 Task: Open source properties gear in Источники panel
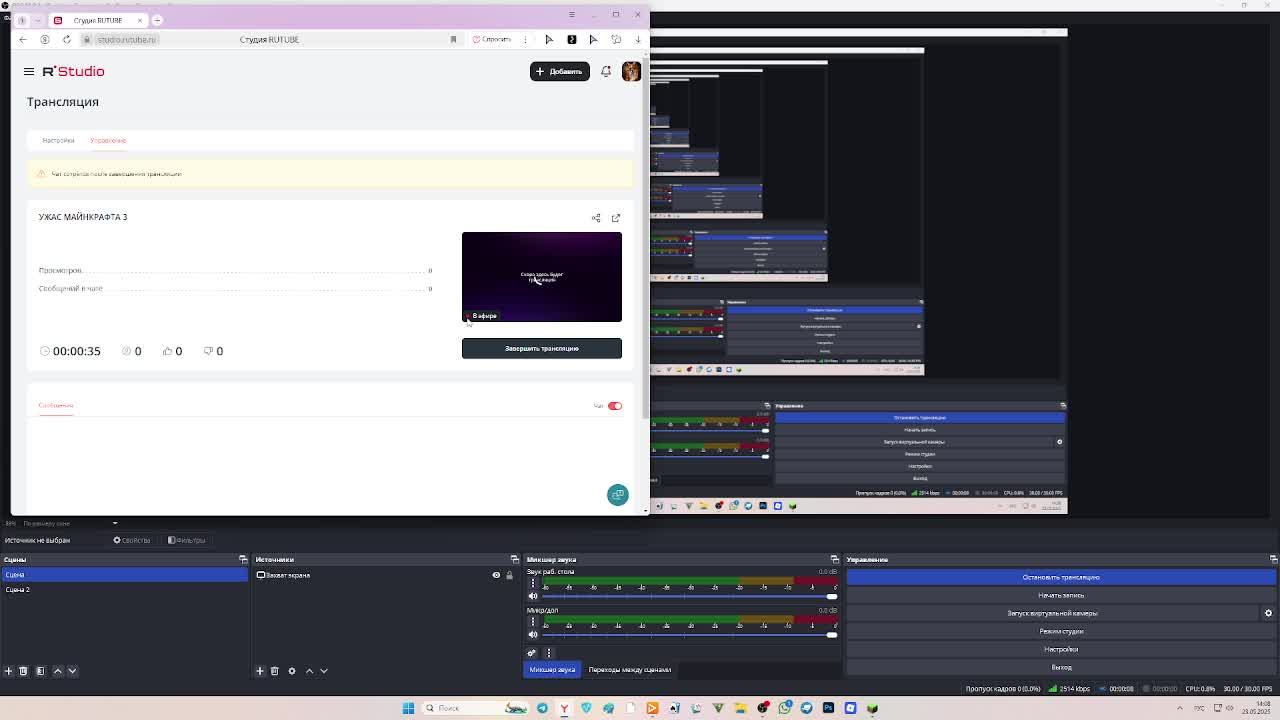[x=292, y=671]
